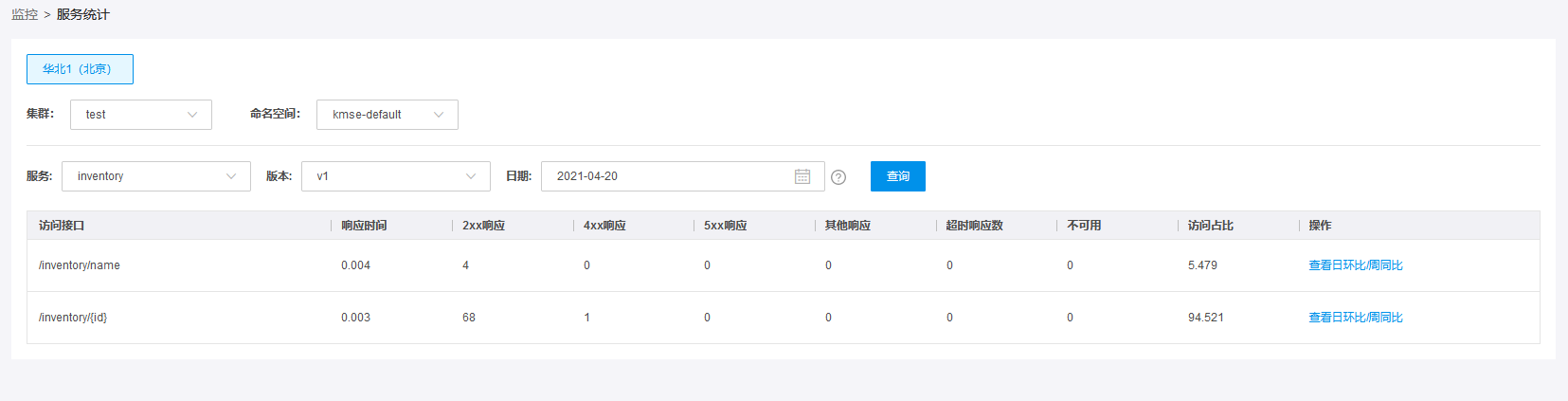1568x401 pixels.
Task: Click the 访问接口 column header
Action: click(62, 226)
